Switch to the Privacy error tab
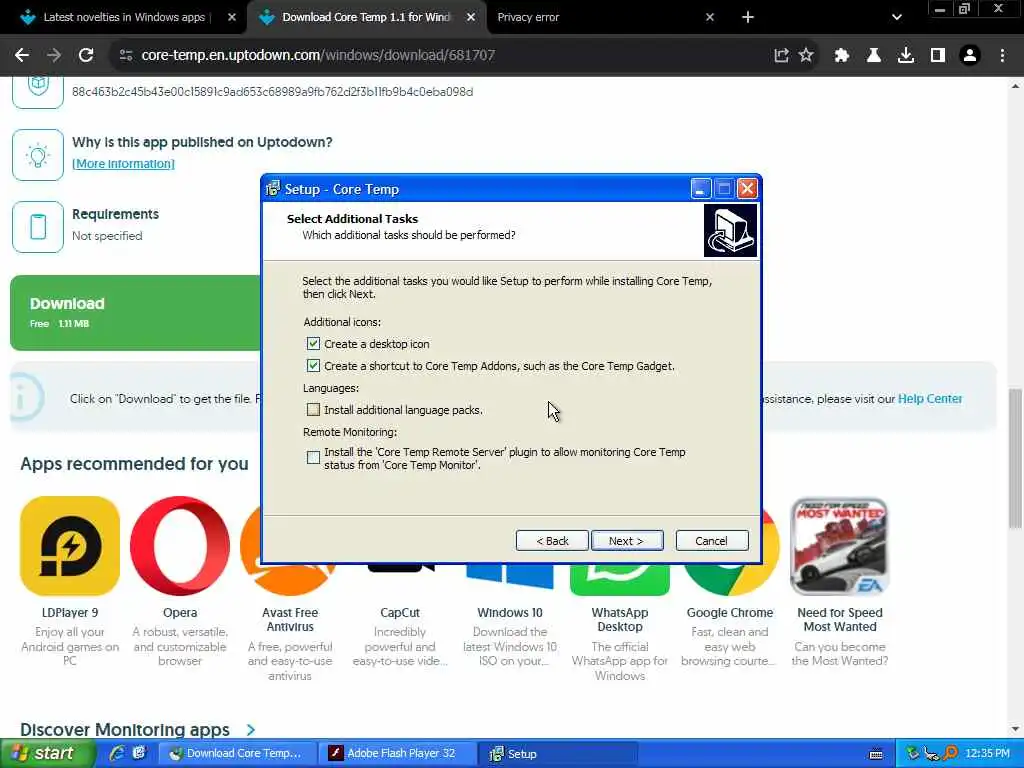The height and width of the screenshot is (768, 1024). pos(528,18)
